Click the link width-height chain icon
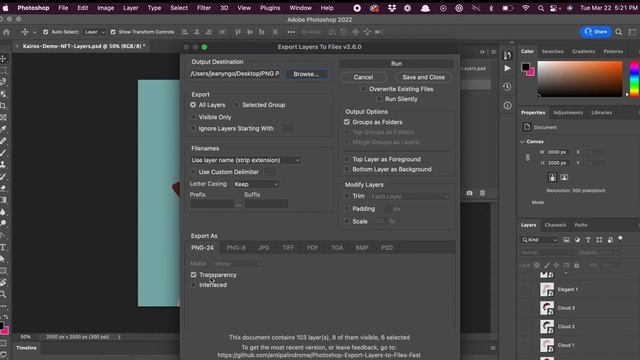 click(527, 157)
